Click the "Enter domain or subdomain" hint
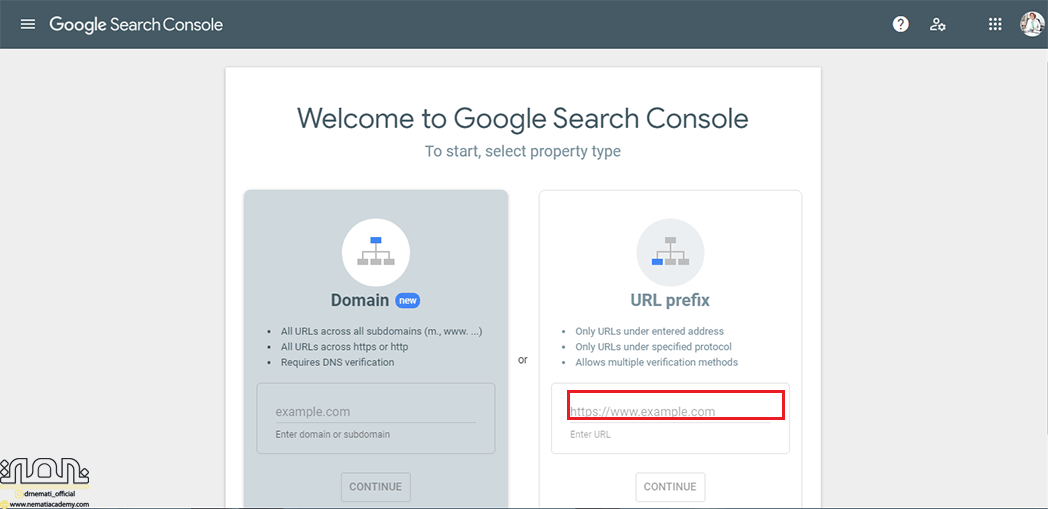 pyautogui.click(x=332, y=434)
